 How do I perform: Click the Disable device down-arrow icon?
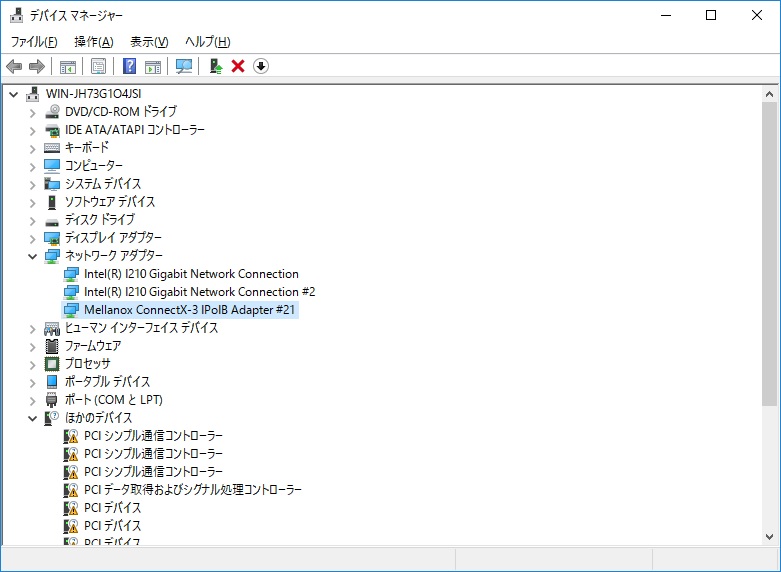(x=261, y=66)
